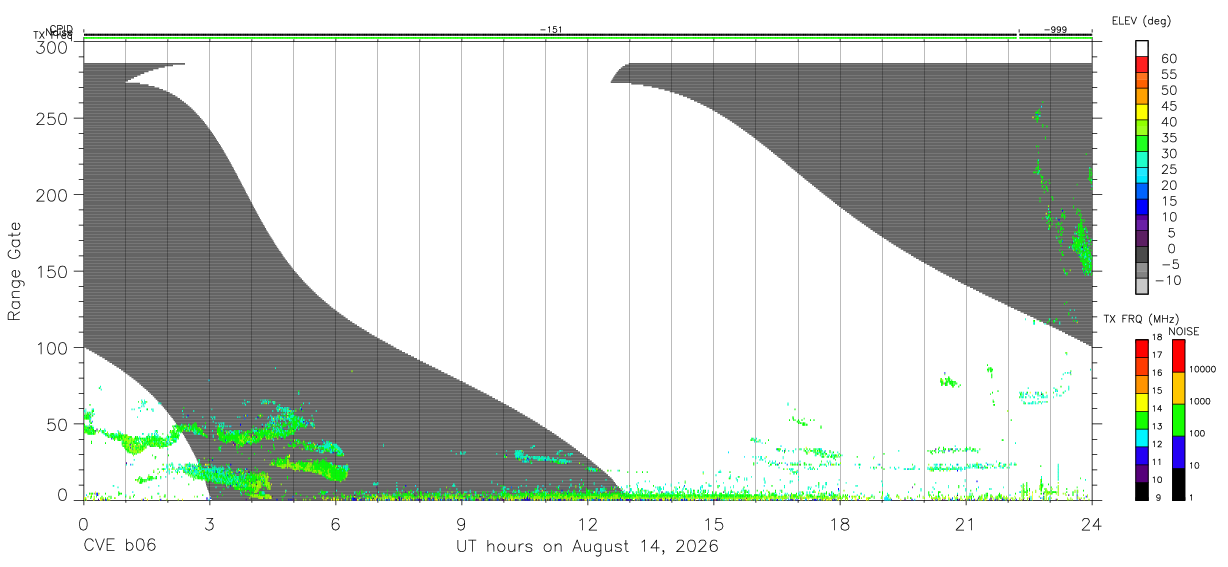Click the '3' hour tick label
1228x567 pixels.
pos(209,524)
